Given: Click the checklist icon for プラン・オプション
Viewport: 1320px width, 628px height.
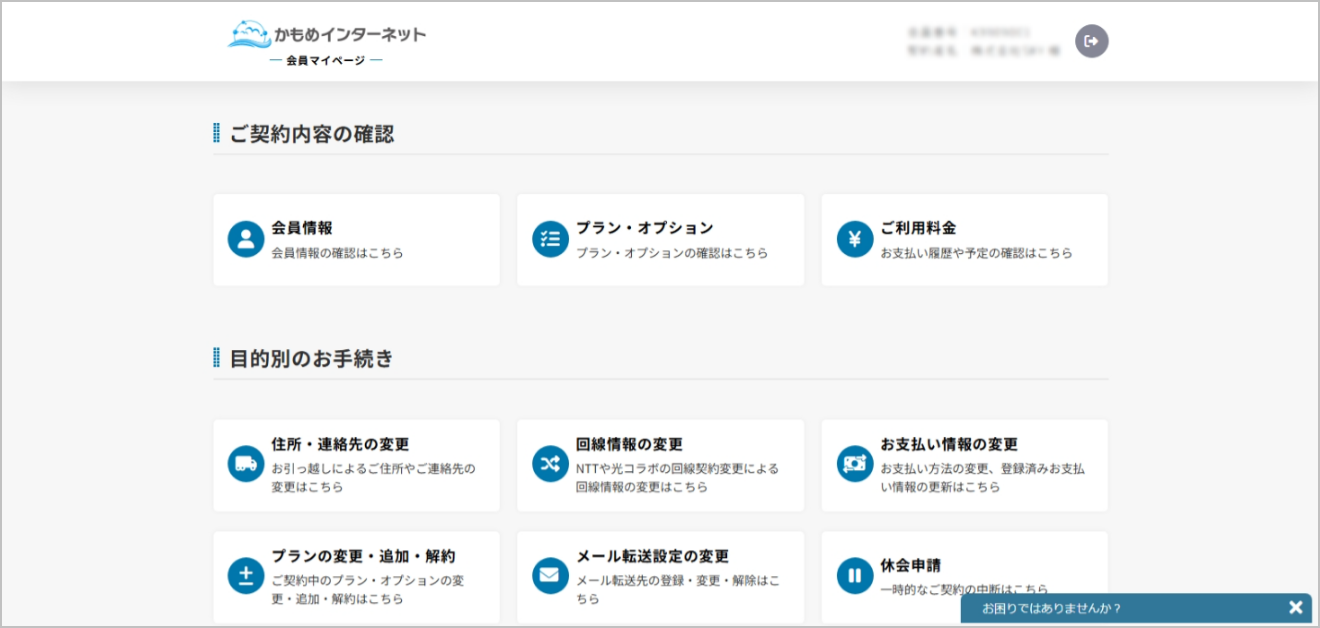Looking at the screenshot, I should point(550,240).
